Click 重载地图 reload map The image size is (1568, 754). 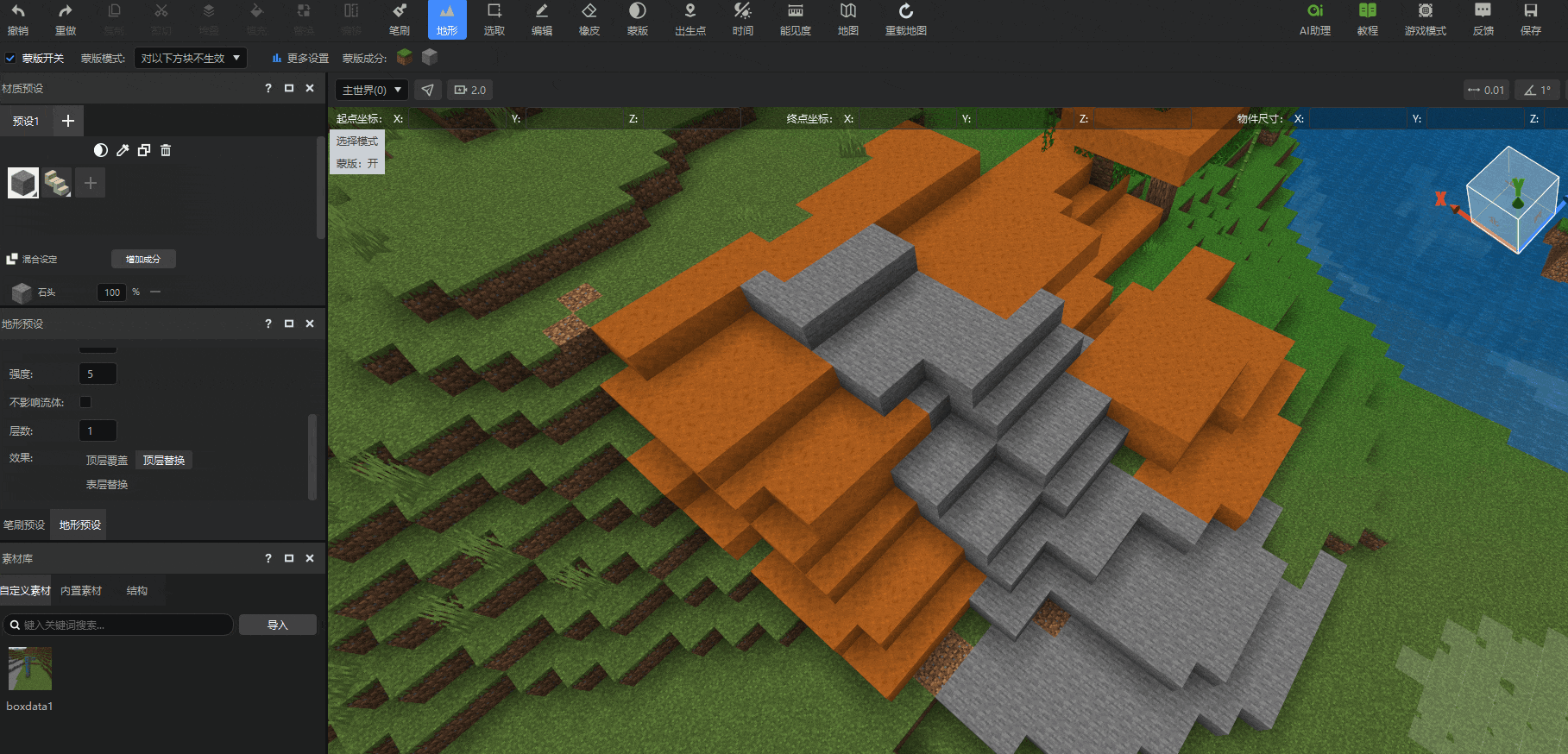point(906,20)
